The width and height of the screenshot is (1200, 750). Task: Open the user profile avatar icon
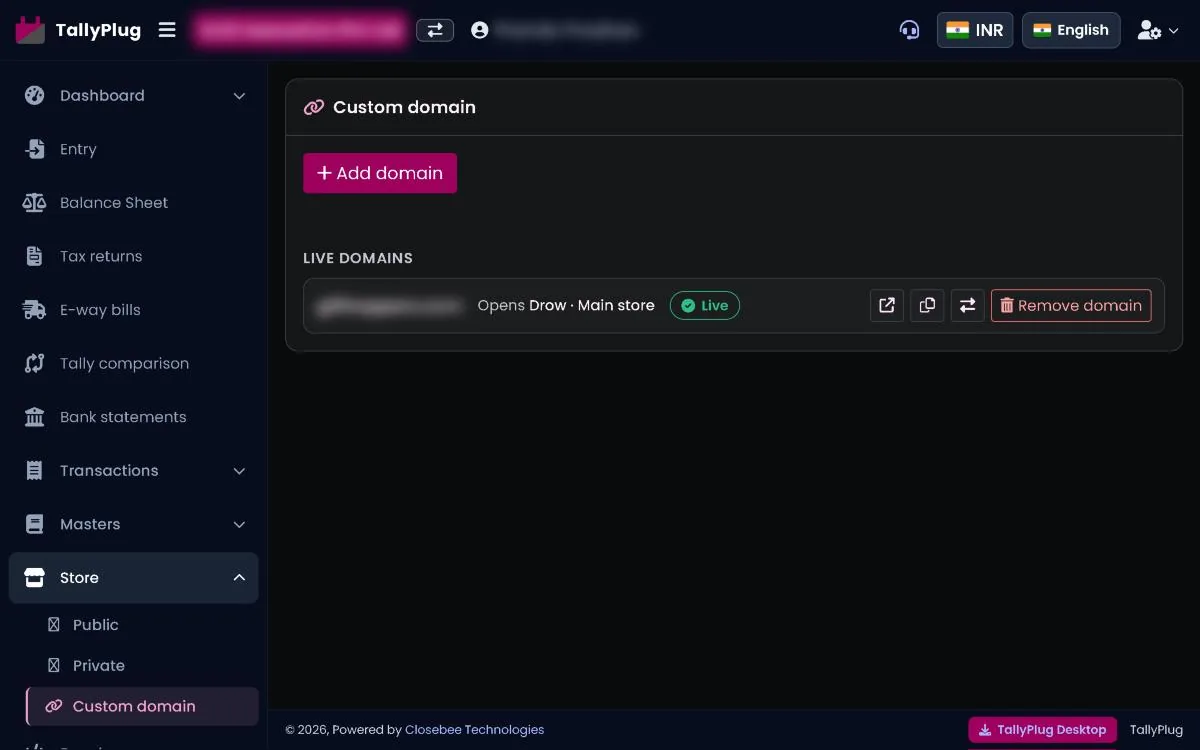click(480, 30)
